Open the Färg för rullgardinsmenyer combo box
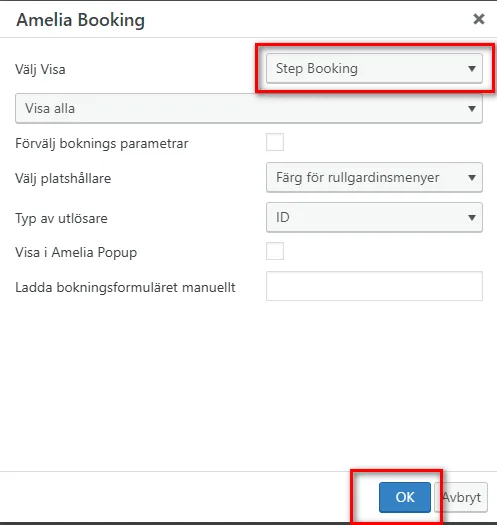This screenshot has height=525, width=497. point(374,177)
